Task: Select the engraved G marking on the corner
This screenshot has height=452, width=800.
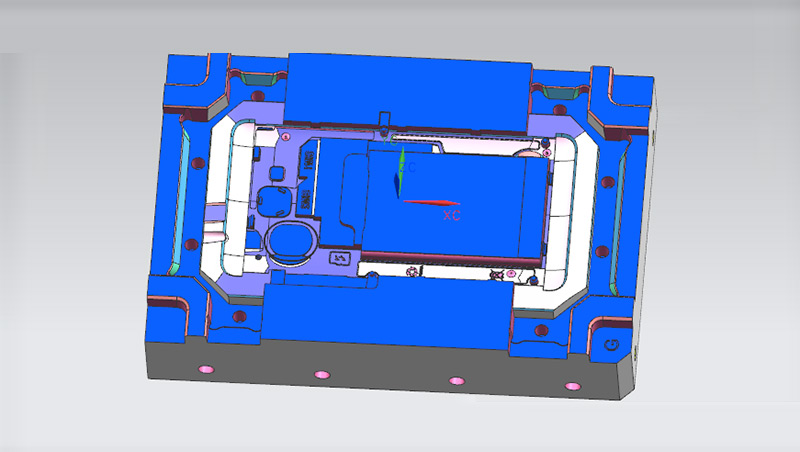Action: [x=611, y=346]
